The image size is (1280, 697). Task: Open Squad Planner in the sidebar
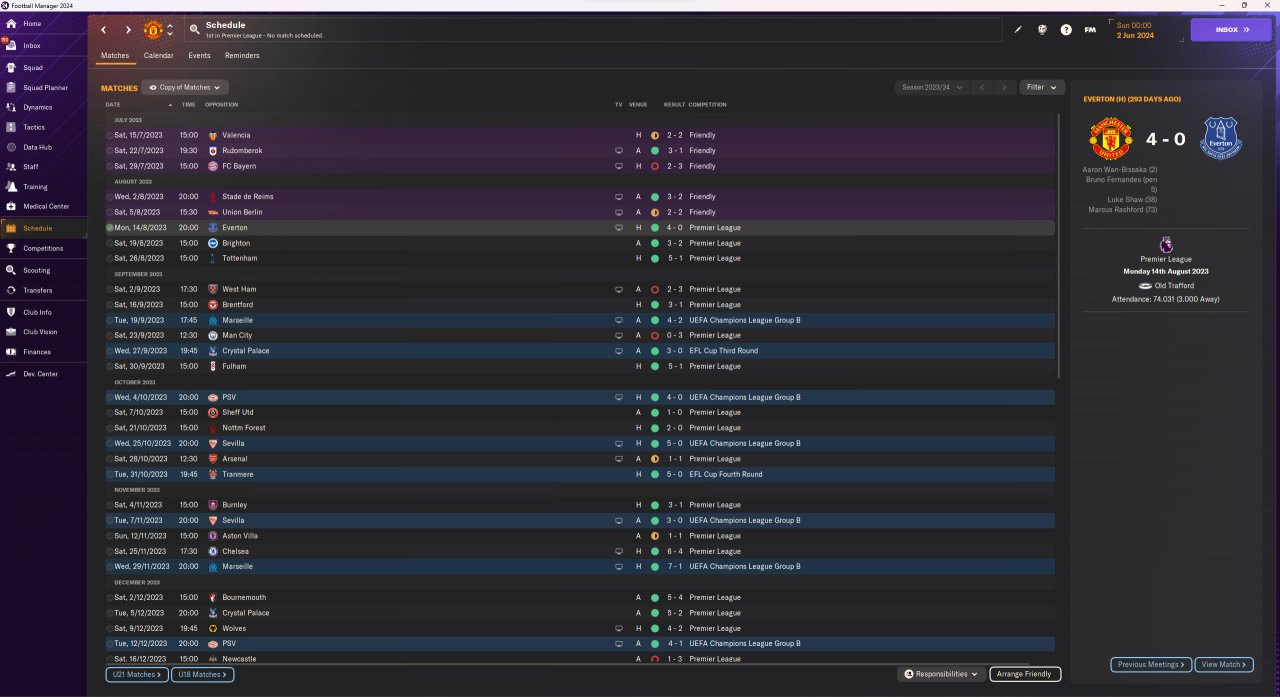click(x=44, y=87)
